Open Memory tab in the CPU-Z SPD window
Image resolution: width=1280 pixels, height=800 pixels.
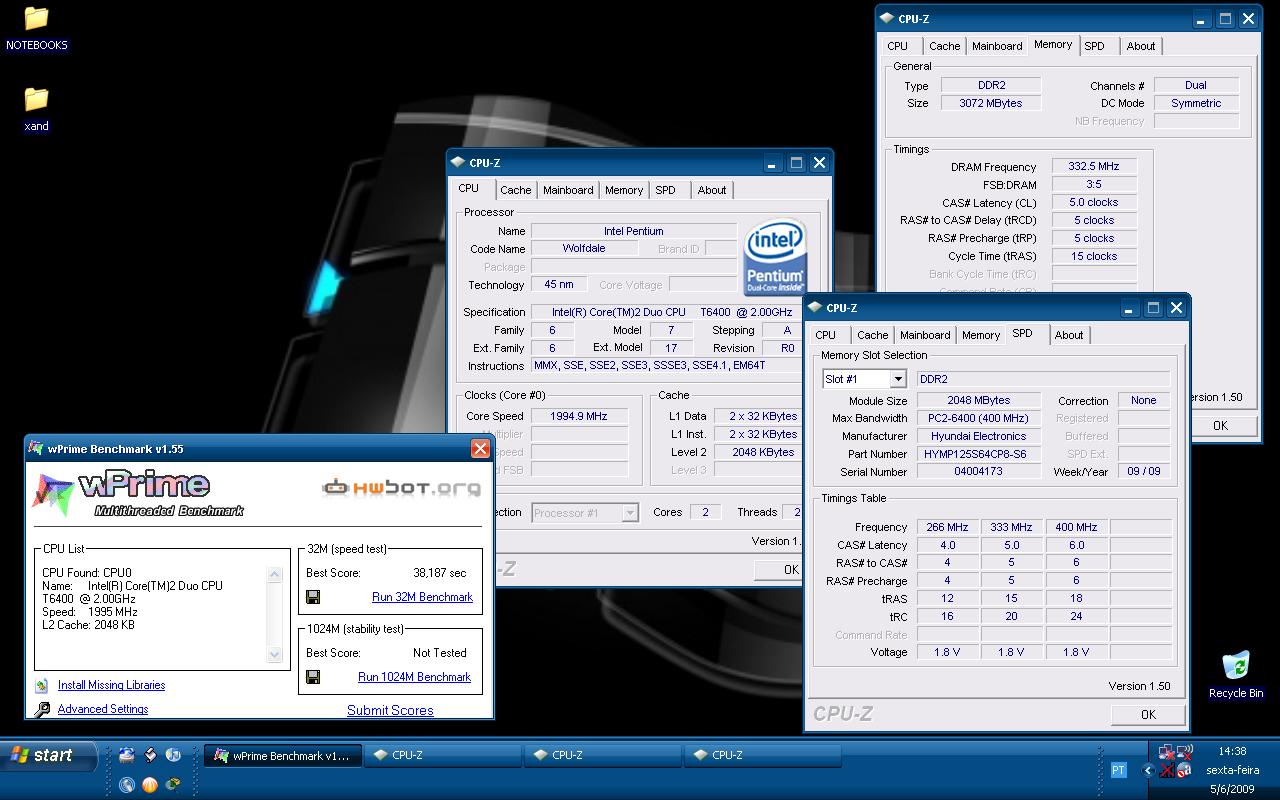point(981,335)
